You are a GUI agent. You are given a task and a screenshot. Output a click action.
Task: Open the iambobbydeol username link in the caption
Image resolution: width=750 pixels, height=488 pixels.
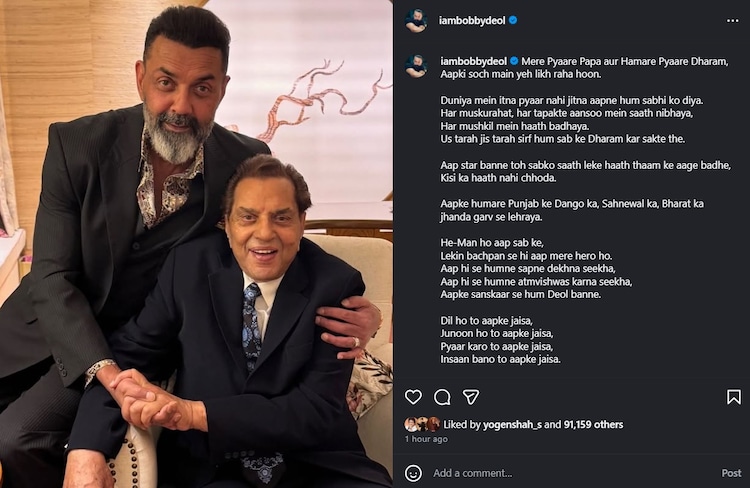coord(473,60)
